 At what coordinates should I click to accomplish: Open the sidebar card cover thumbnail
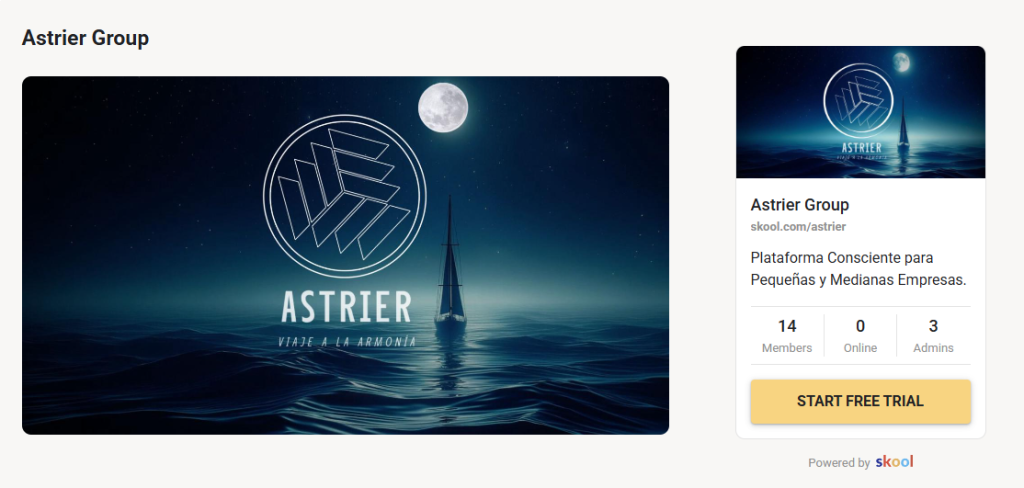(x=860, y=112)
